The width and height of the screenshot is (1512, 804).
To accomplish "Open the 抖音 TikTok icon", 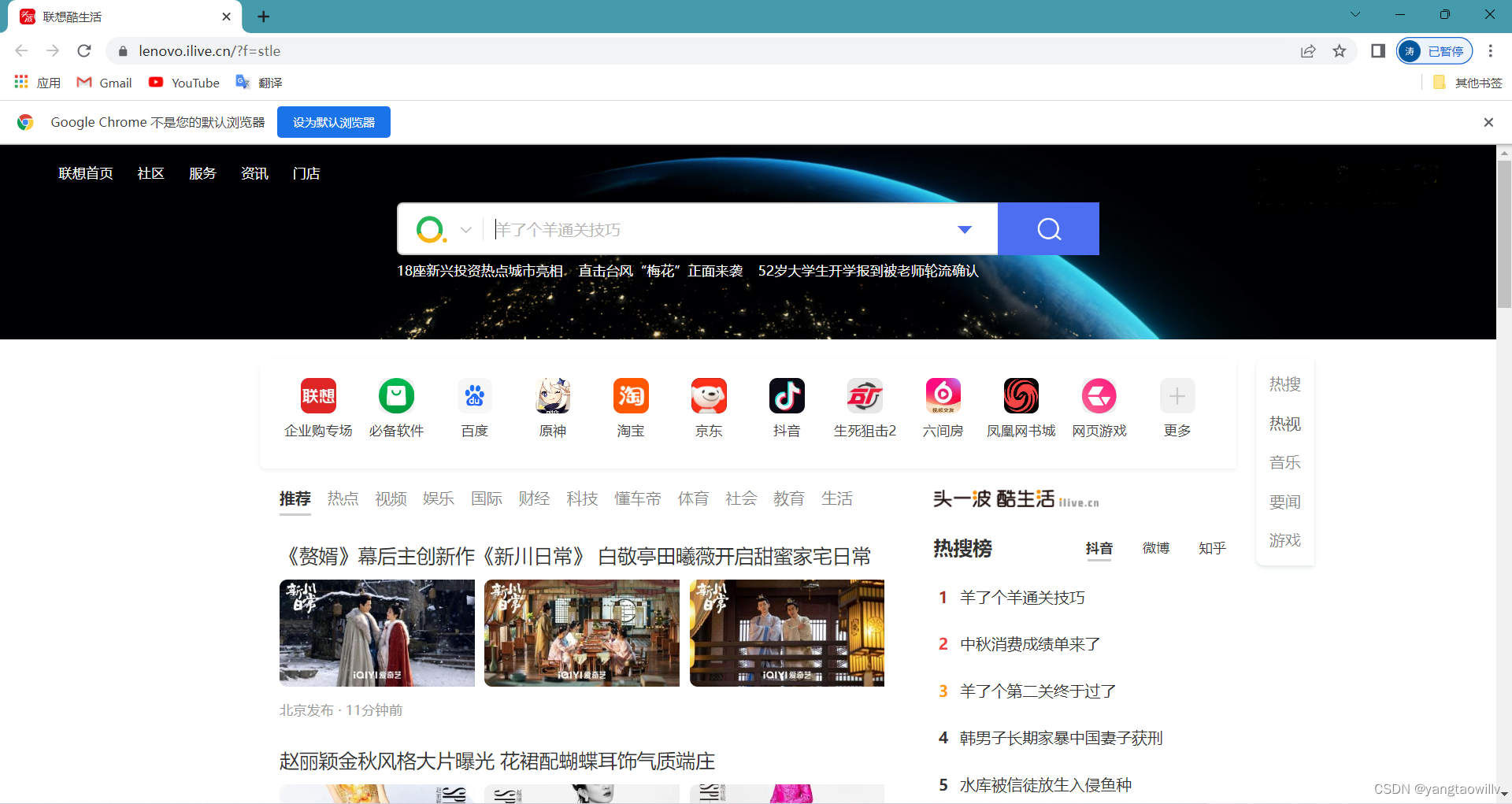I will pos(787,395).
